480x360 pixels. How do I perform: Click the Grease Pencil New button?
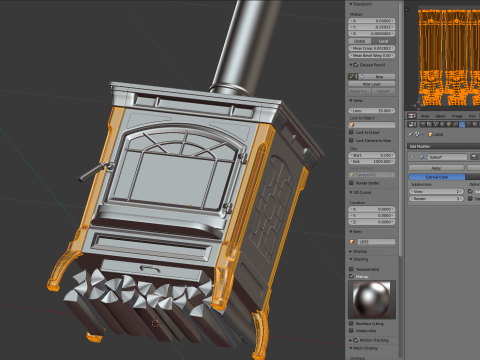(380, 77)
